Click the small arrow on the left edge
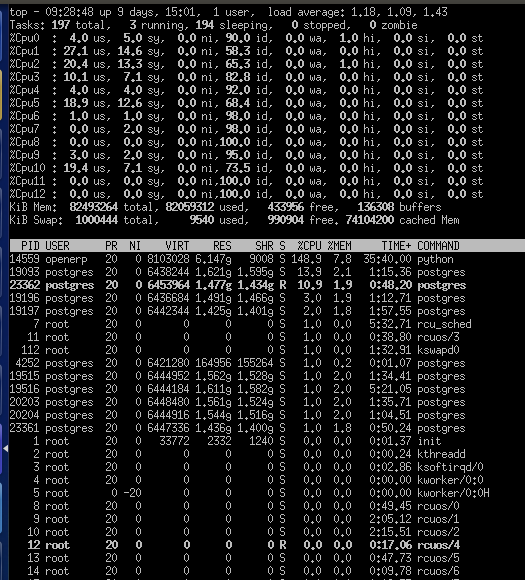Screen dimensions: 525x580 [6, 448]
